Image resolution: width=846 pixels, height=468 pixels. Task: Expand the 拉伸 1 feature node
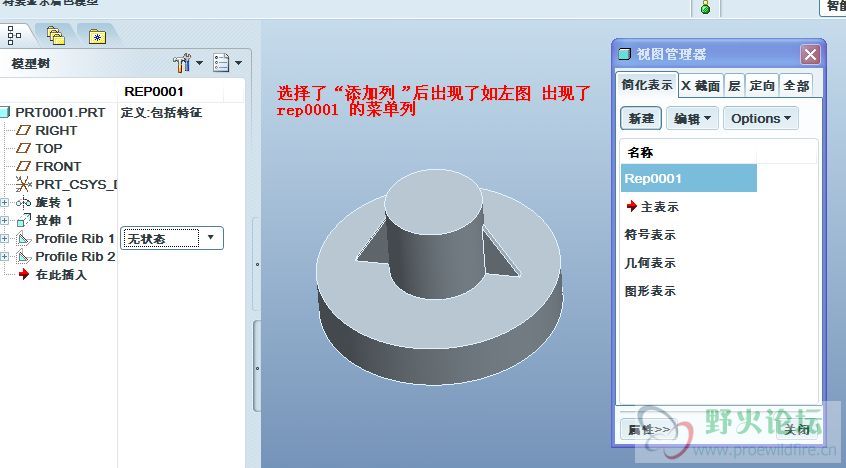tap(4, 220)
